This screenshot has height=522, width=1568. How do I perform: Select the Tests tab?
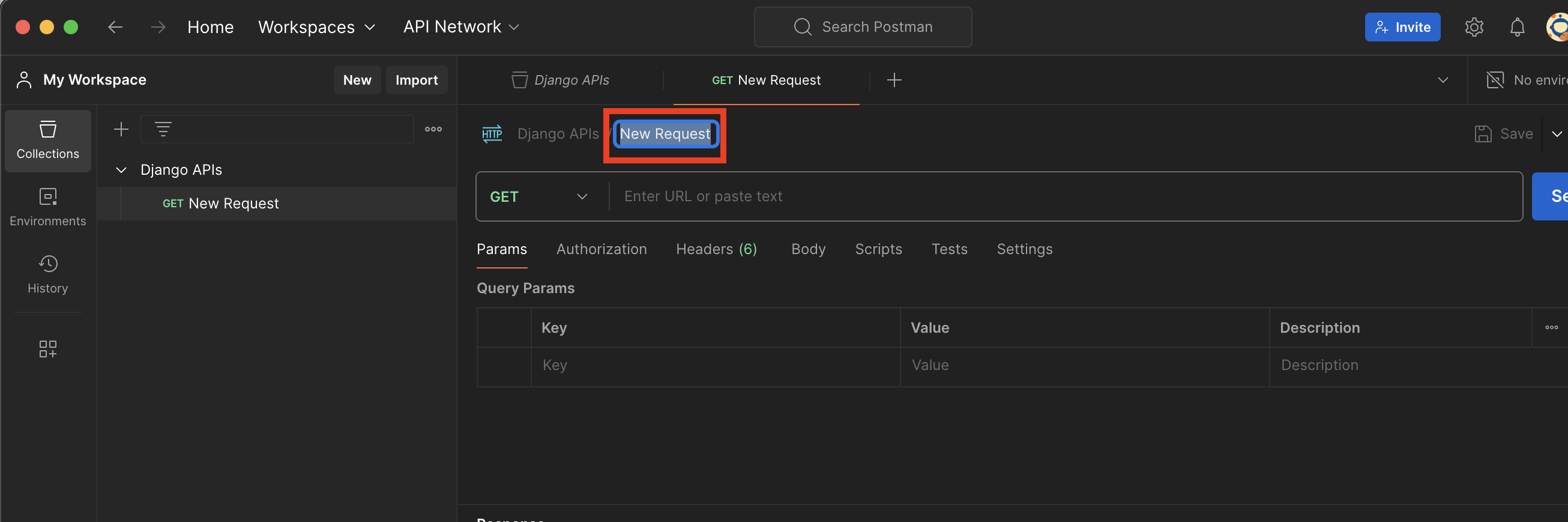(949, 249)
